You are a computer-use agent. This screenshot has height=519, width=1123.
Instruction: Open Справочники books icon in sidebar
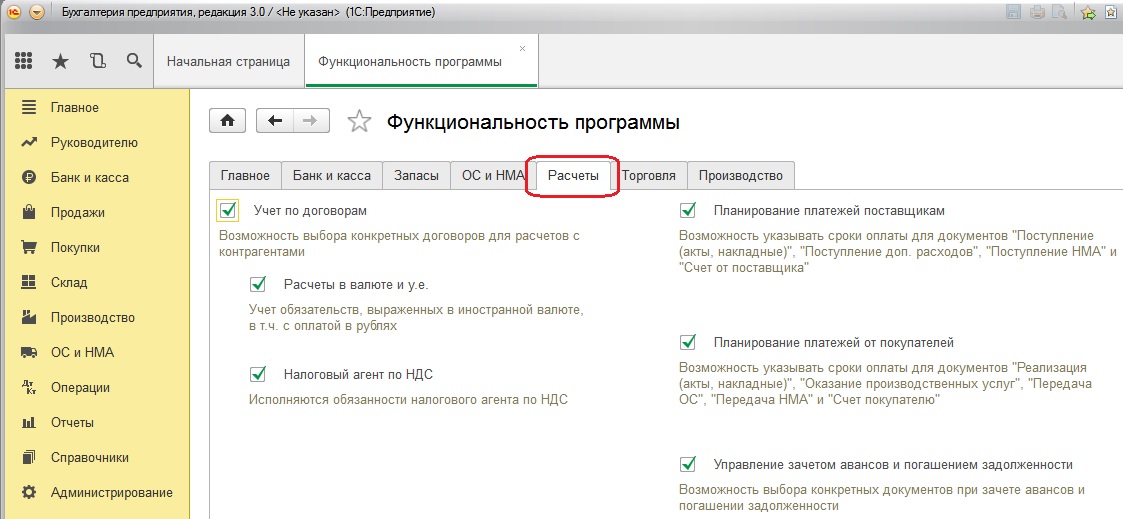(x=29, y=457)
